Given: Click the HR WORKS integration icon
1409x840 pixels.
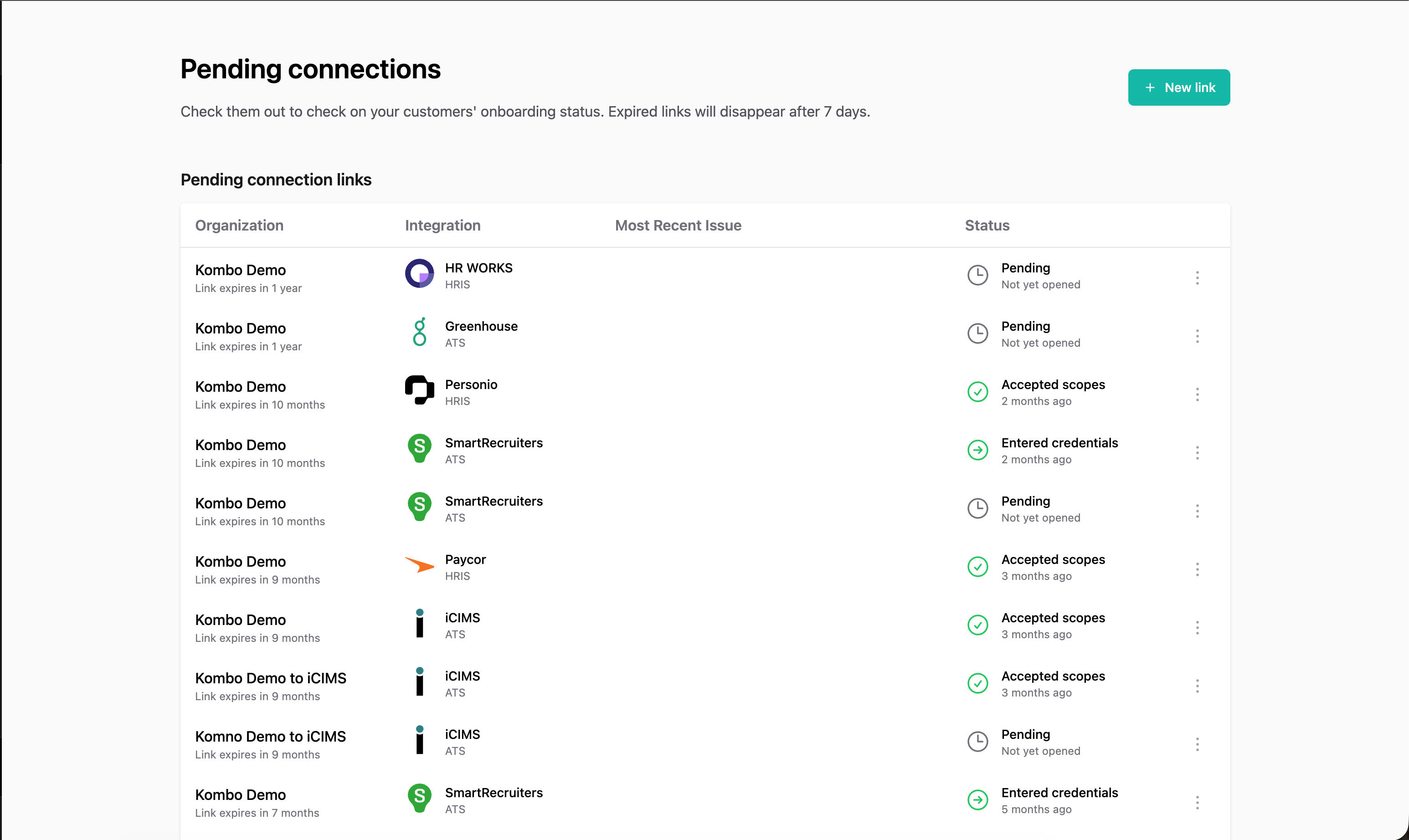Looking at the screenshot, I should coord(419,274).
